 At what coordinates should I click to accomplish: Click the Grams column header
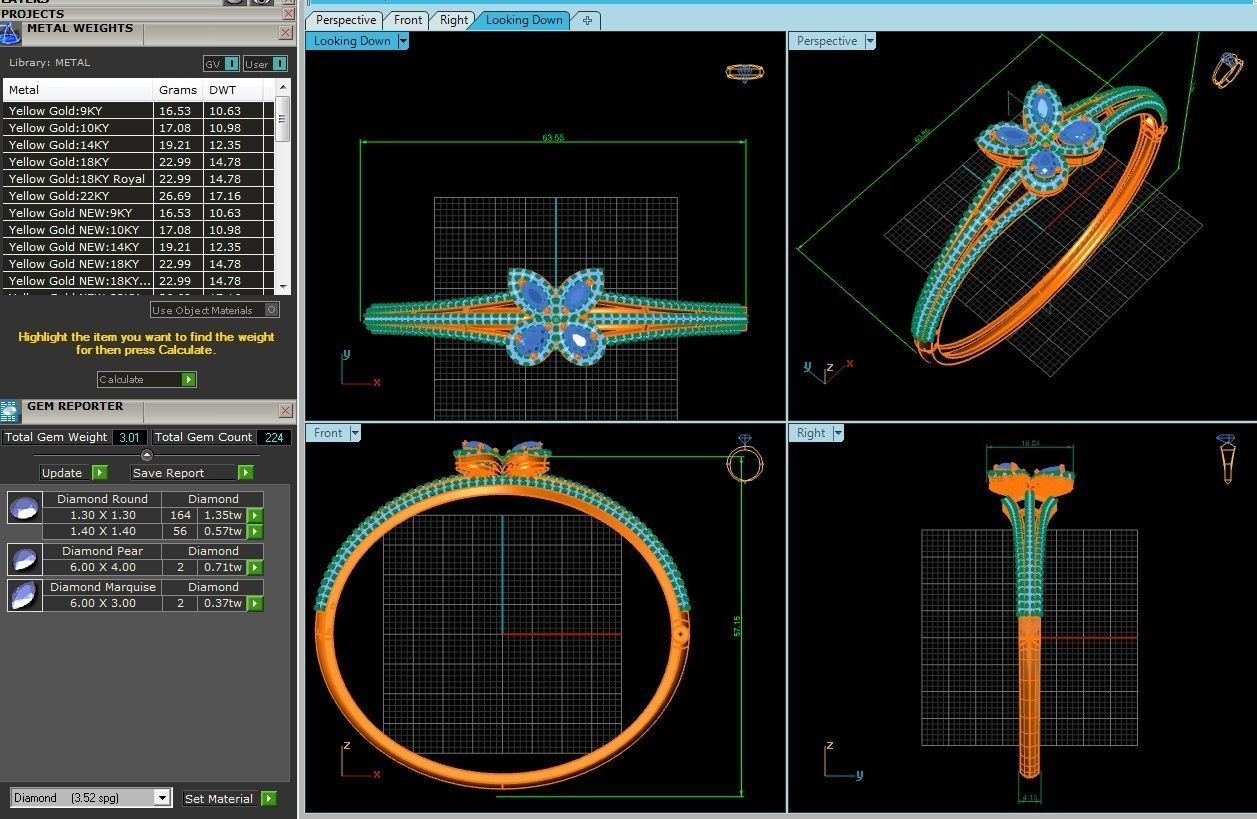(x=178, y=90)
